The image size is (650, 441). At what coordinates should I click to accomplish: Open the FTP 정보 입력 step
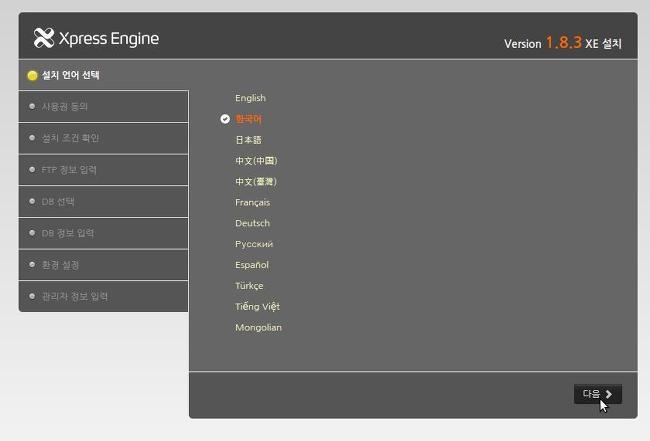click(104, 170)
